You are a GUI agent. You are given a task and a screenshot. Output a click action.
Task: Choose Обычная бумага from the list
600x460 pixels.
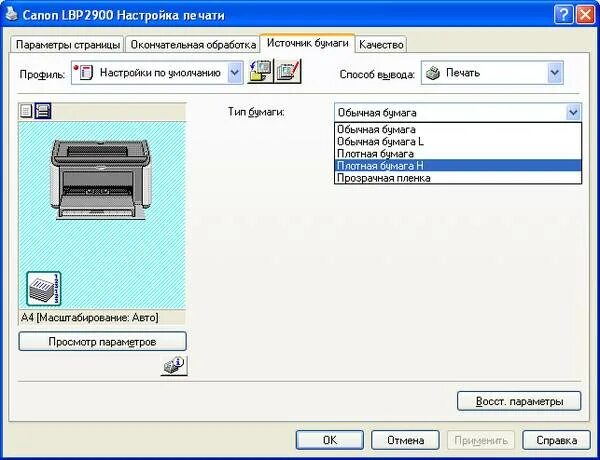coord(458,129)
